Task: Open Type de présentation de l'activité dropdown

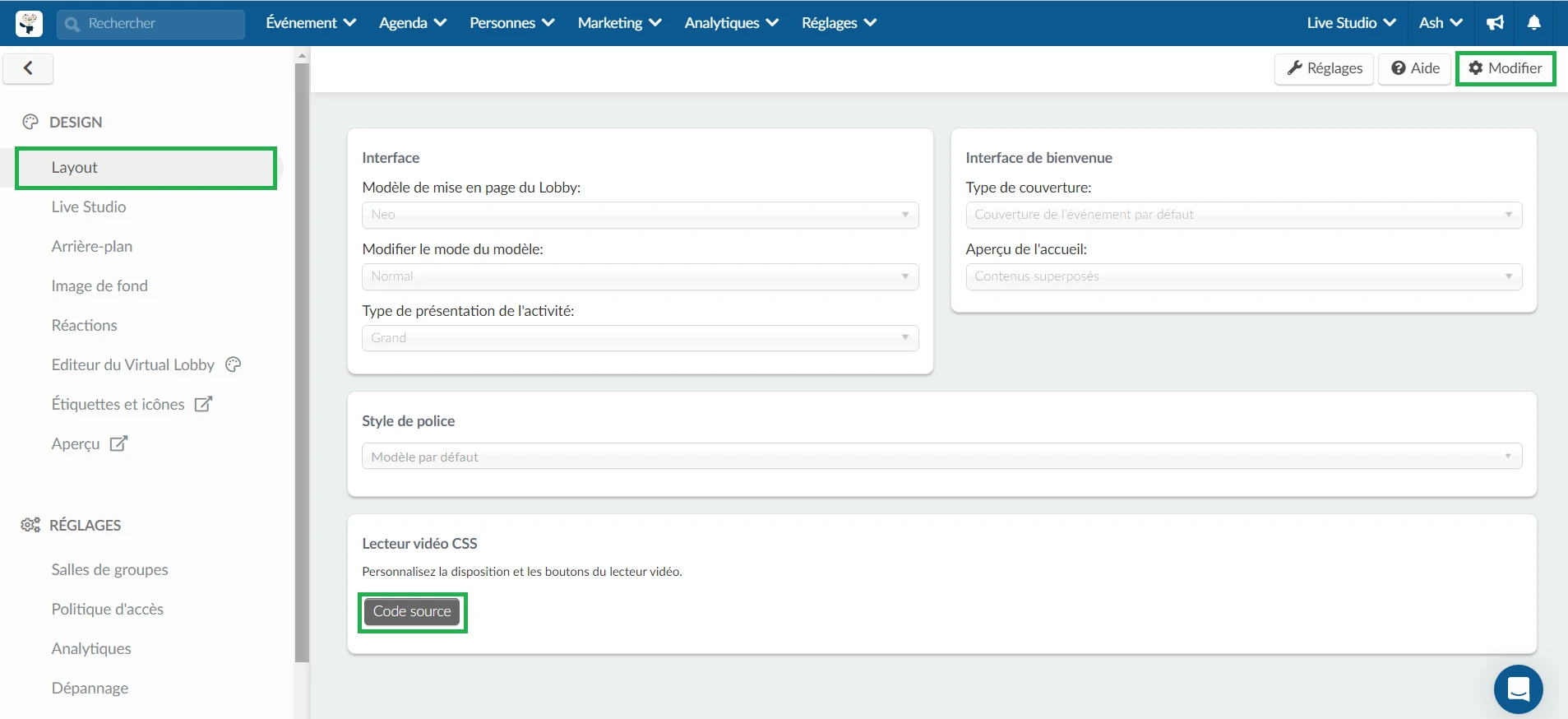Action: [641, 338]
